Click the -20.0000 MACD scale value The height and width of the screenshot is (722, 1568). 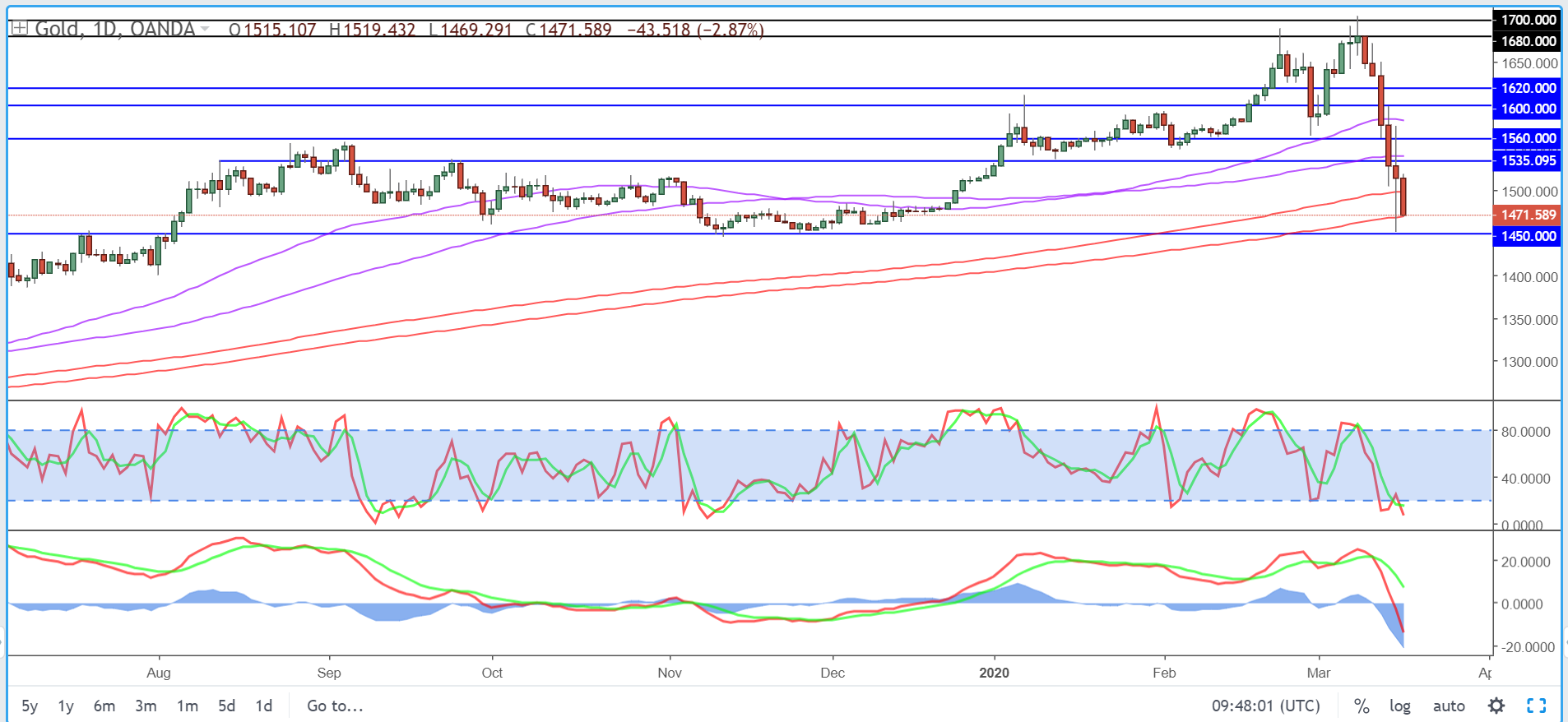(x=1526, y=647)
